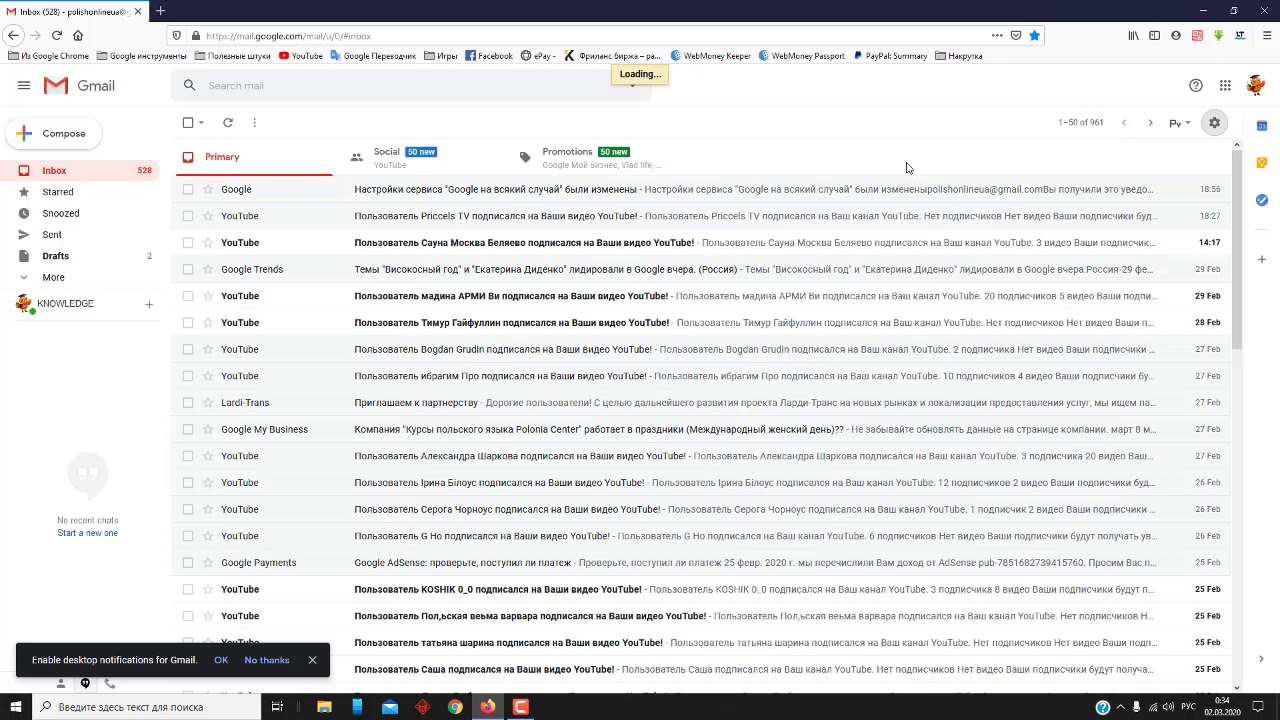Select the Google Trends email checkbox
This screenshot has width=1280, height=720.
[188, 269]
